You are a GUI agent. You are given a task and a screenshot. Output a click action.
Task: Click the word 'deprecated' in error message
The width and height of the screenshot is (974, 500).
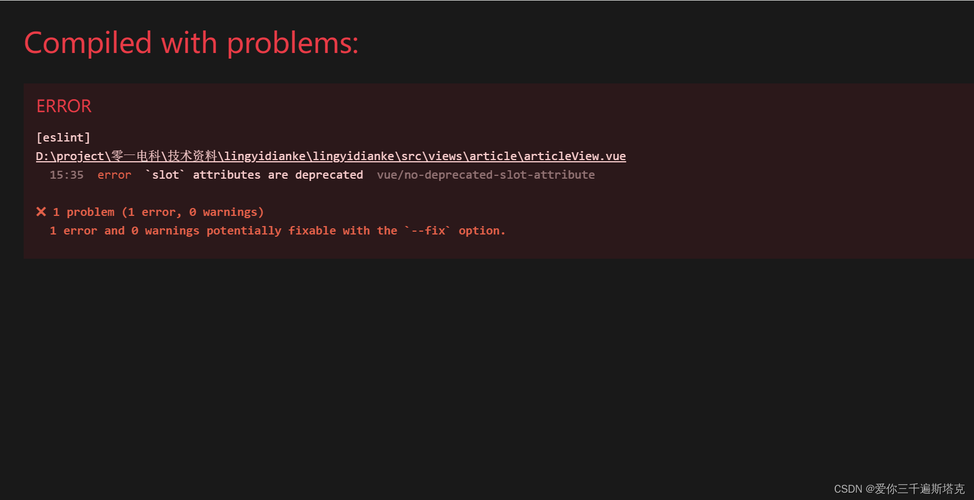pos(329,175)
